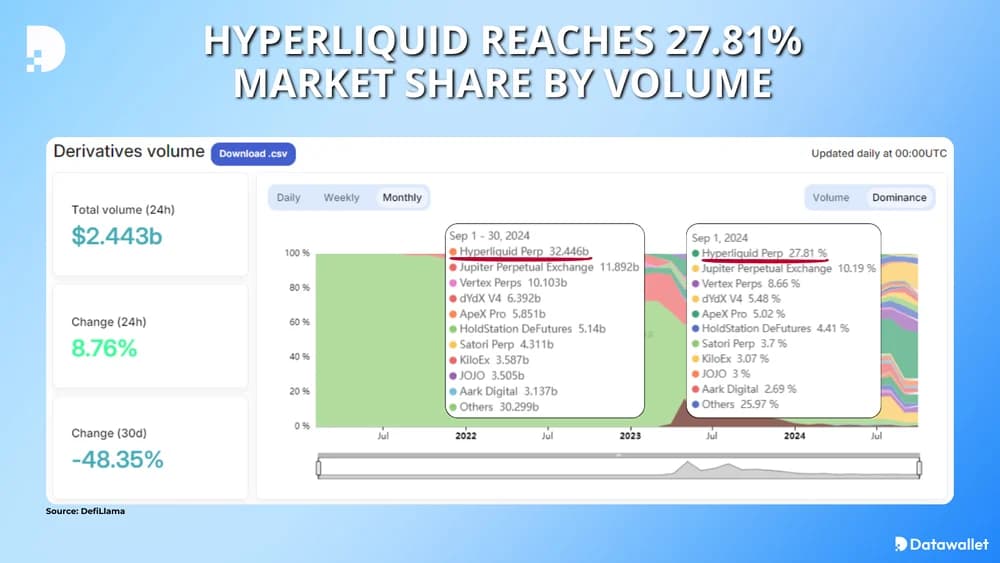Click the 'Sep 1, 2024' tooltip date
1000x563 pixels.
coord(720,238)
